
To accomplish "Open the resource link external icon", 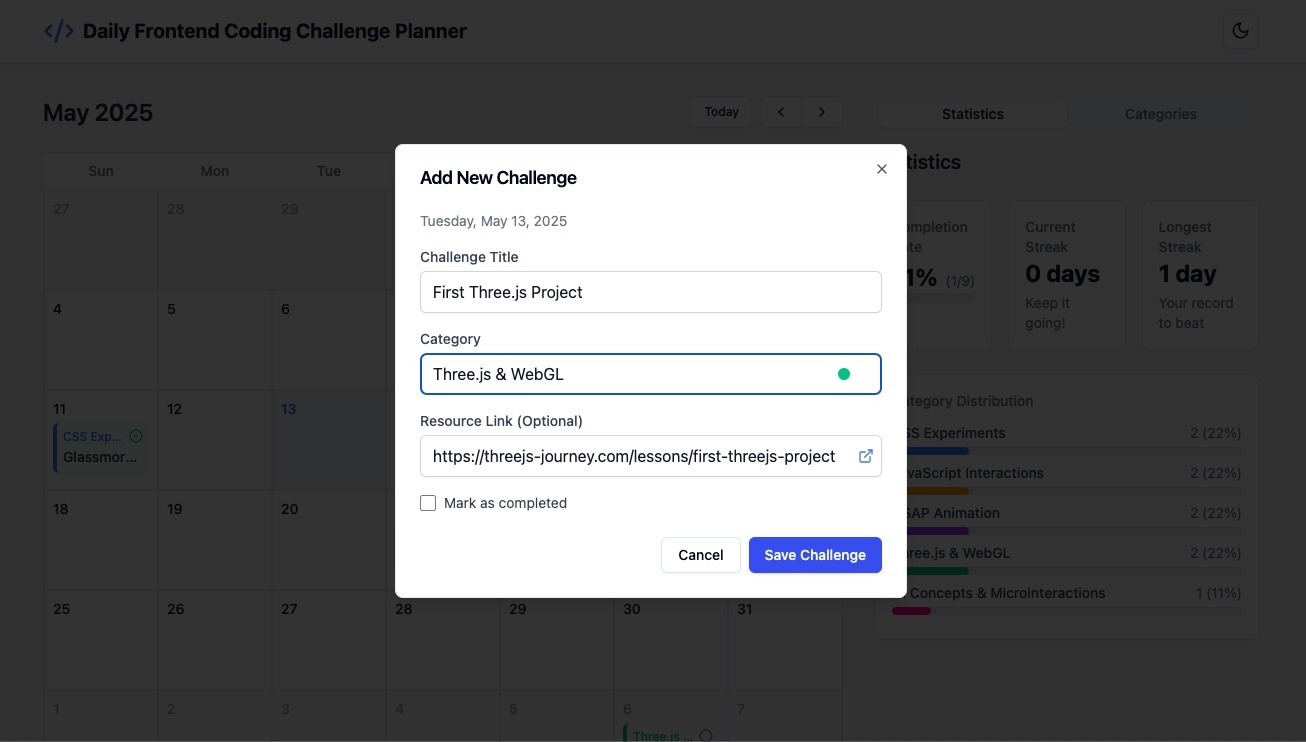I will coord(866,456).
